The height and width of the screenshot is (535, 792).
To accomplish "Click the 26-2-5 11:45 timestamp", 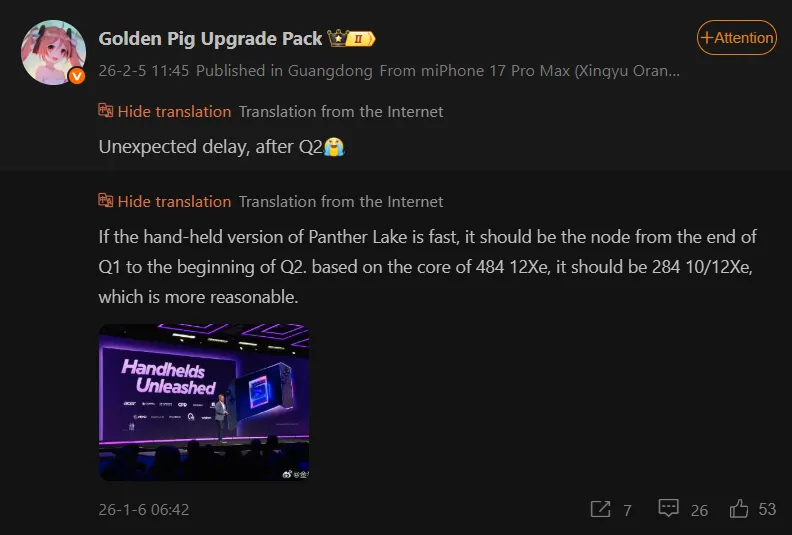I will click(143, 71).
